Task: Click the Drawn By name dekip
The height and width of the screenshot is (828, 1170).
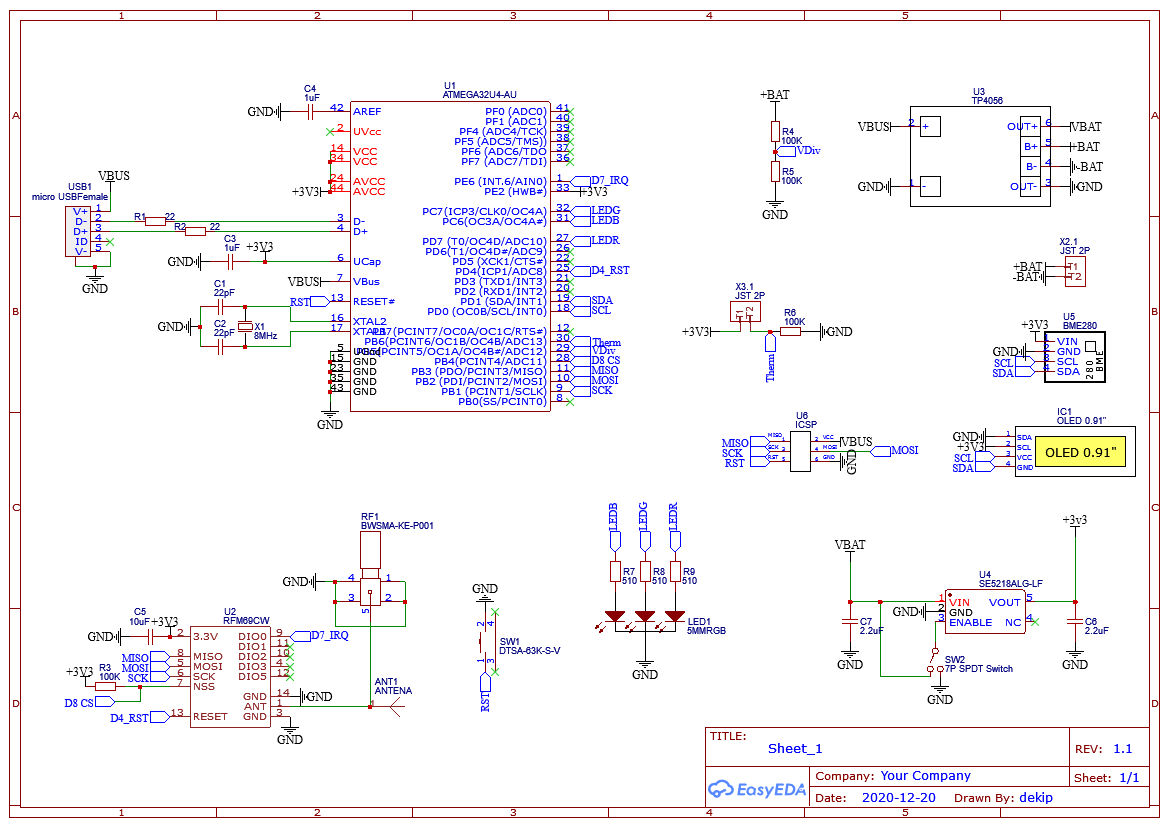Action: coord(1036,797)
